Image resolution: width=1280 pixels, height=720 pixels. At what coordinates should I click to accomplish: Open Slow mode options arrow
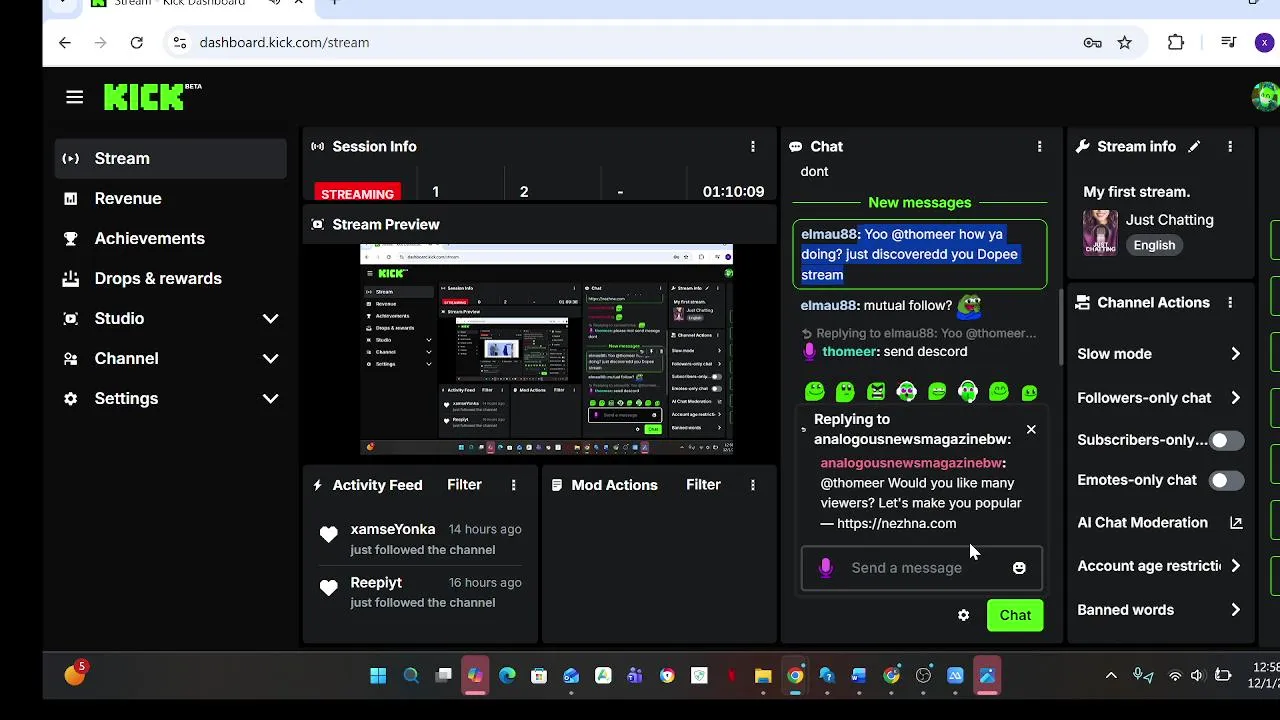pos(1236,354)
